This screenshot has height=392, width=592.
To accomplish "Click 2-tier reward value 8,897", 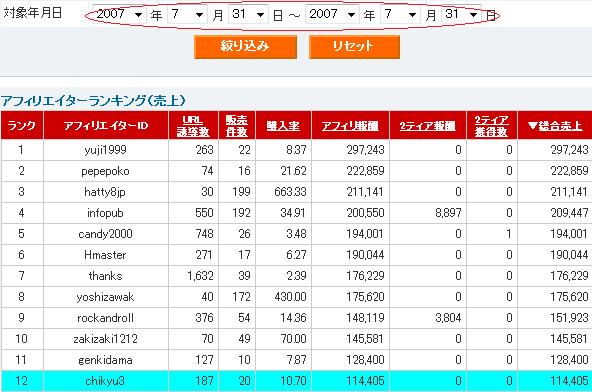I will (448, 213).
